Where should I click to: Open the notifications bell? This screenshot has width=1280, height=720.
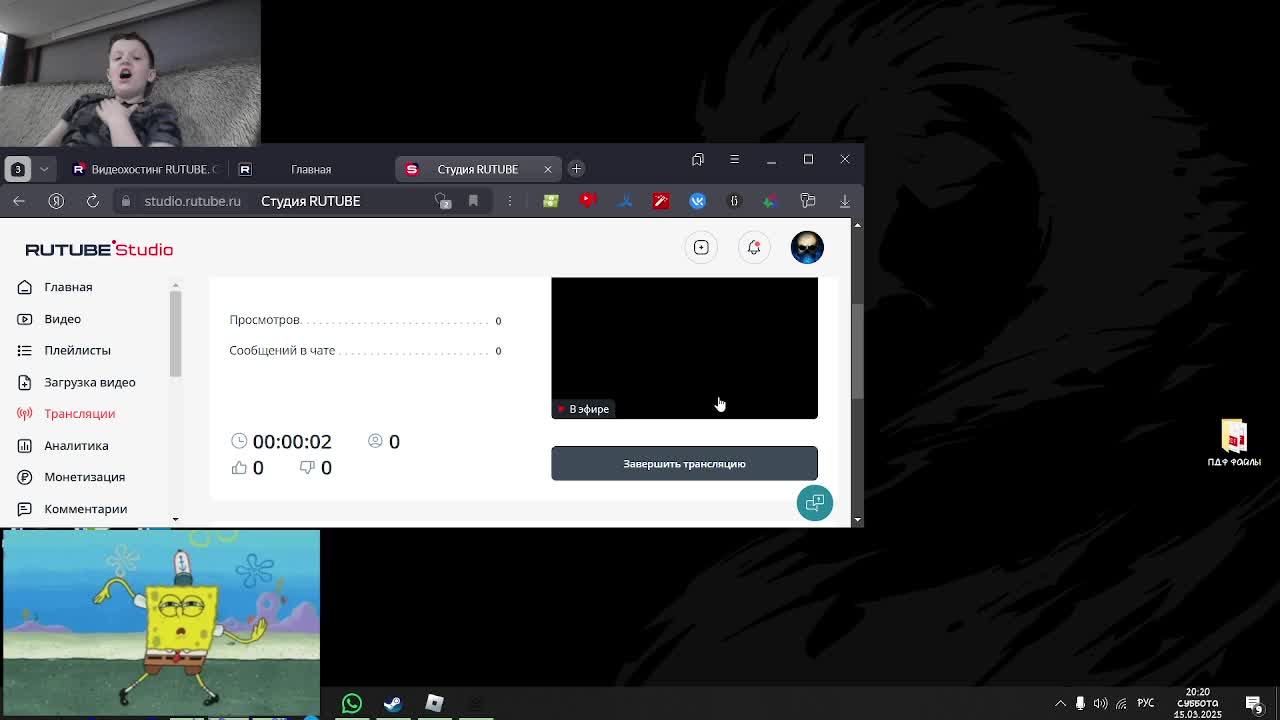754,247
